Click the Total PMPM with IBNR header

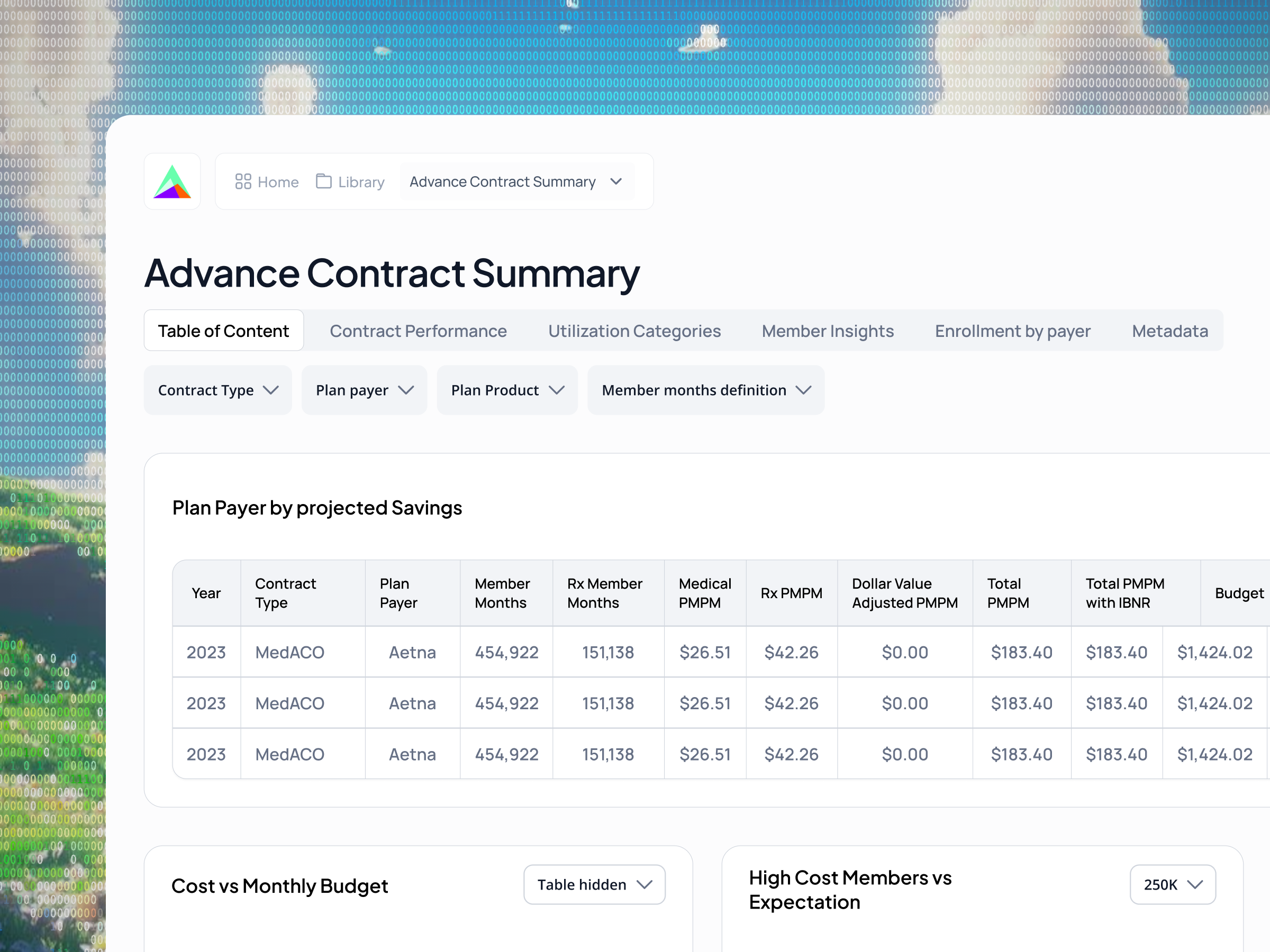pyautogui.click(x=1136, y=593)
